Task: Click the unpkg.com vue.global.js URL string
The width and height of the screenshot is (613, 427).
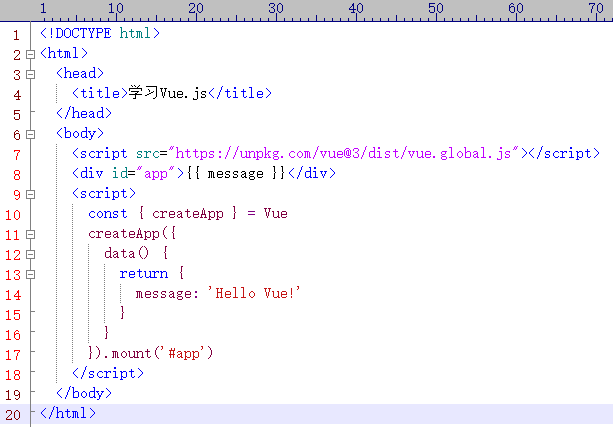Action: pyautogui.click(x=344, y=153)
